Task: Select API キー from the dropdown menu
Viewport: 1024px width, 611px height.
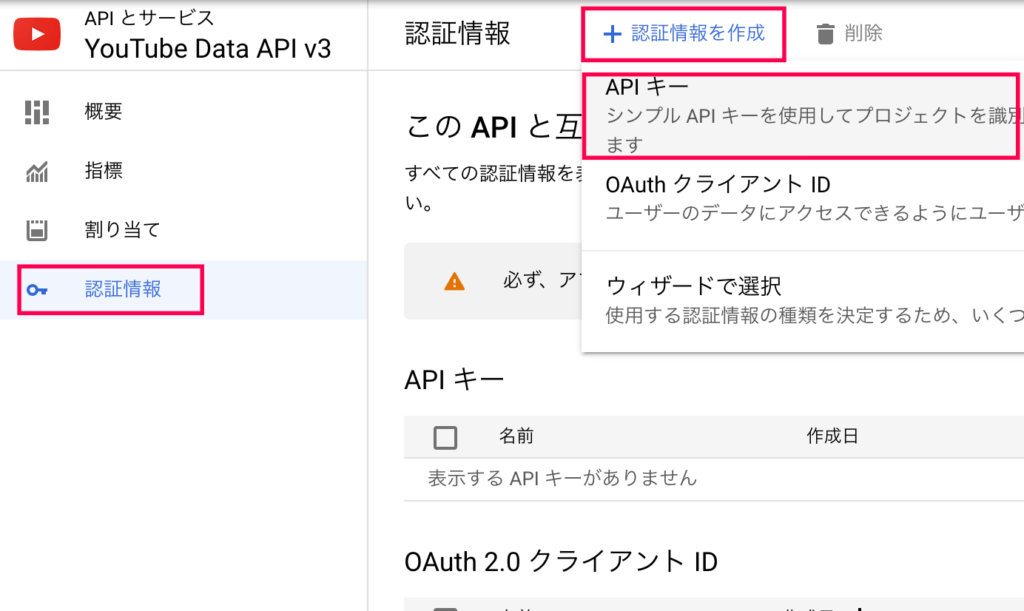Action: [x=802, y=116]
